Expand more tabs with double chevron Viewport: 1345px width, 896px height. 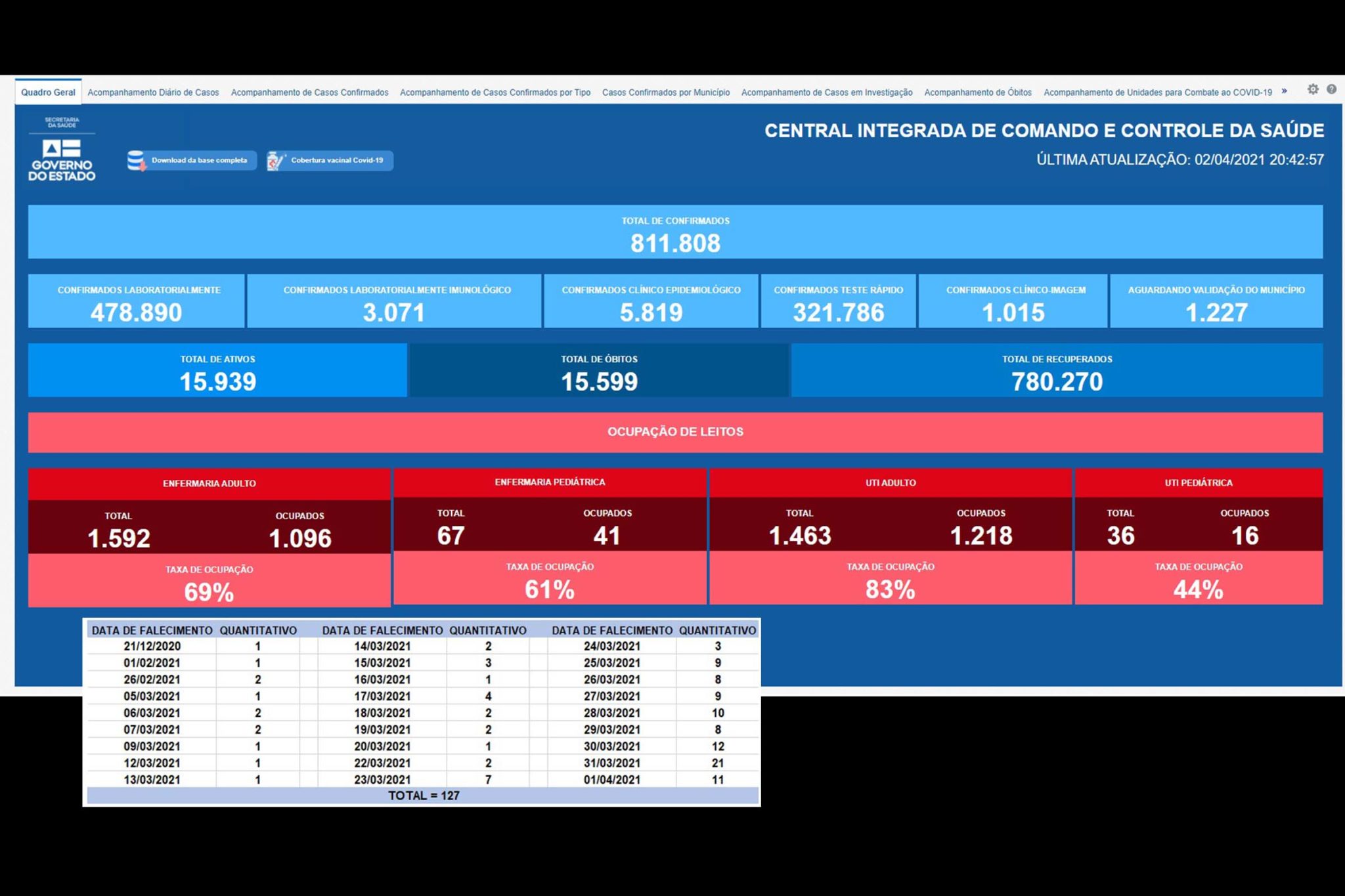click(1285, 91)
